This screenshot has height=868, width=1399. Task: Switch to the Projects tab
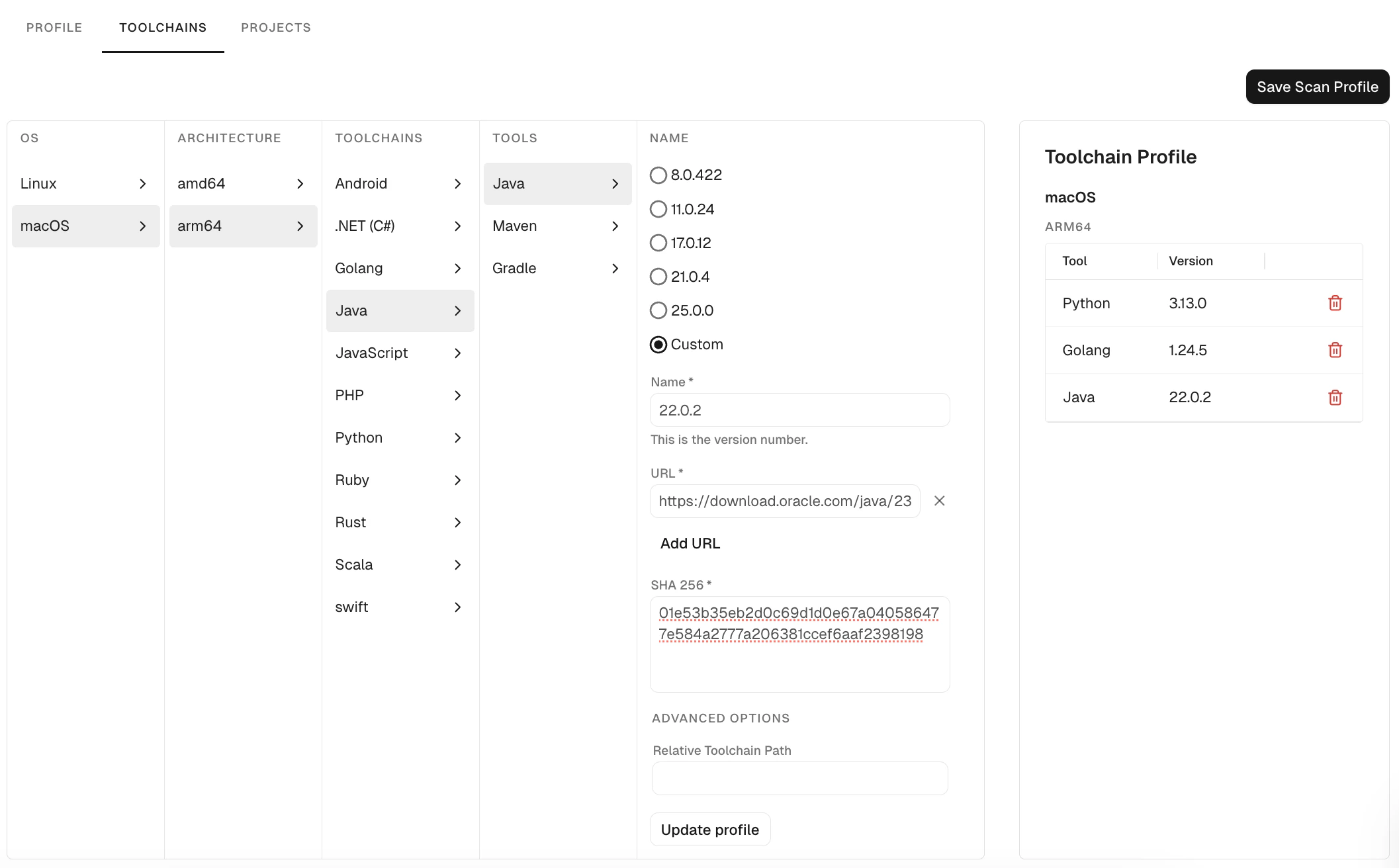tap(276, 27)
